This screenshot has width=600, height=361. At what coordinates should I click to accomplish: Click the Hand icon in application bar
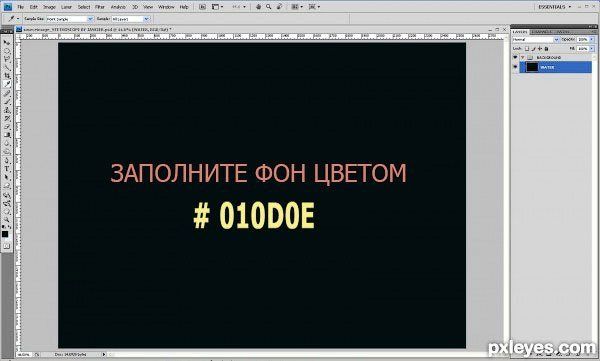coord(258,7)
